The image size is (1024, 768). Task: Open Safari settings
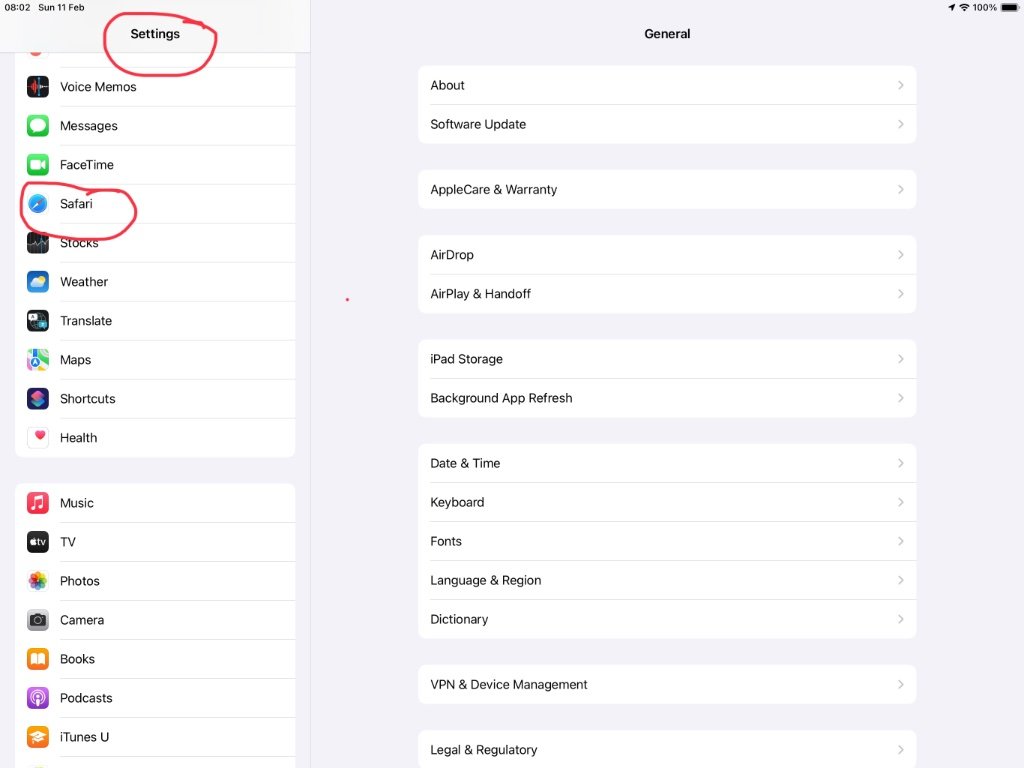[155, 204]
